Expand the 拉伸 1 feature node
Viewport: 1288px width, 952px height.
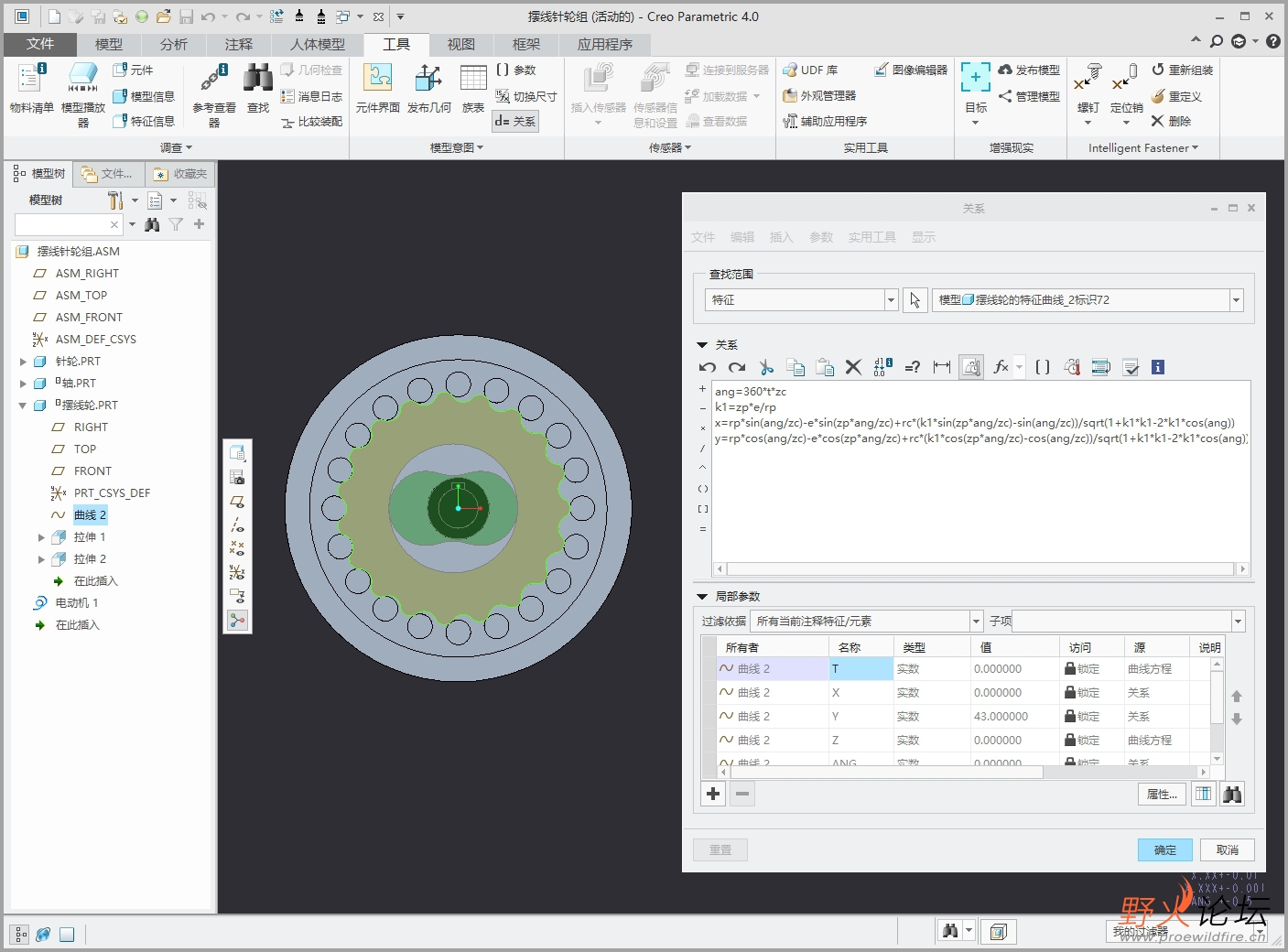41,537
